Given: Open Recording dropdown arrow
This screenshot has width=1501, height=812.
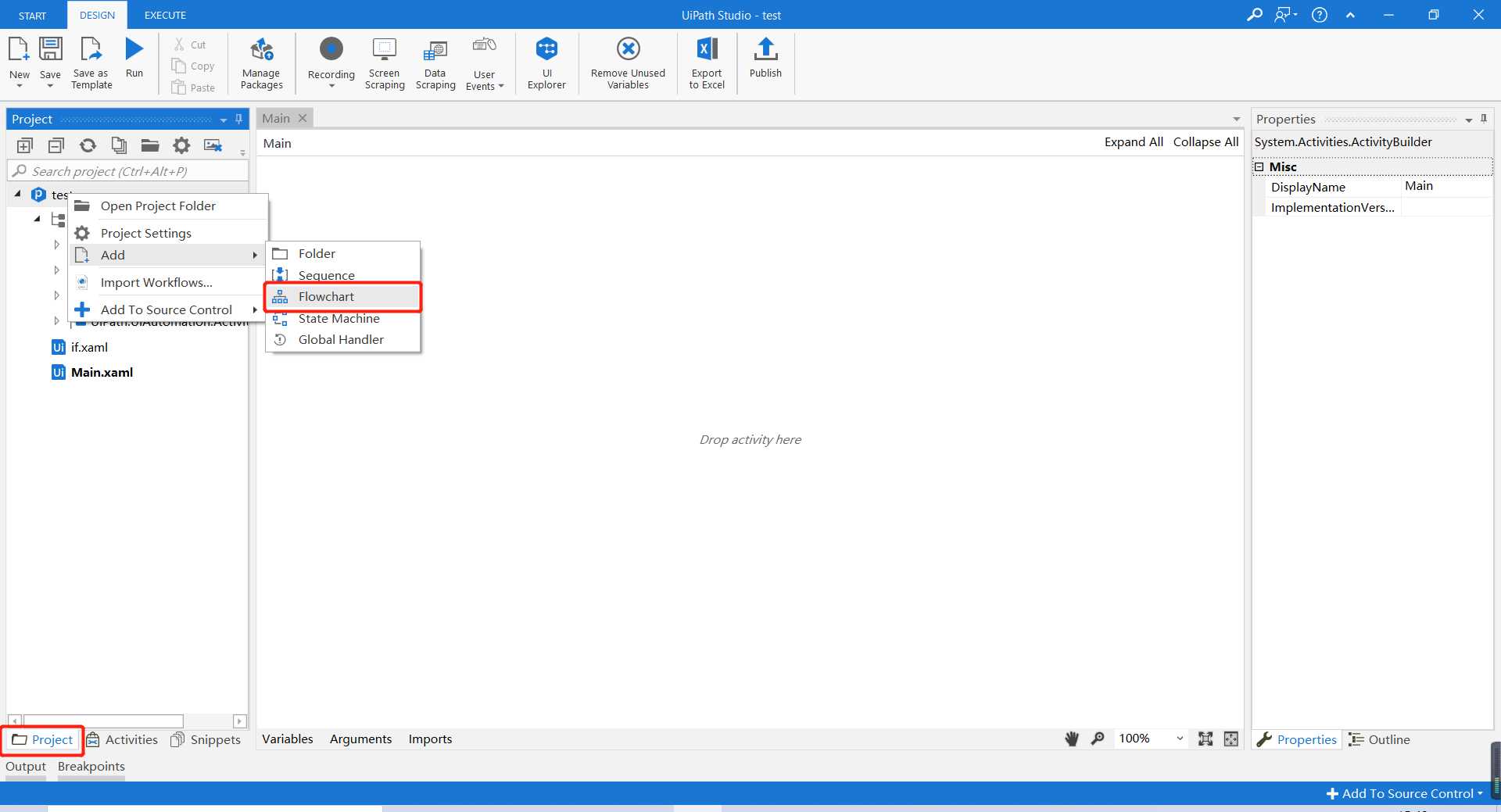Looking at the screenshot, I should pyautogui.click(x=331, y=86).
